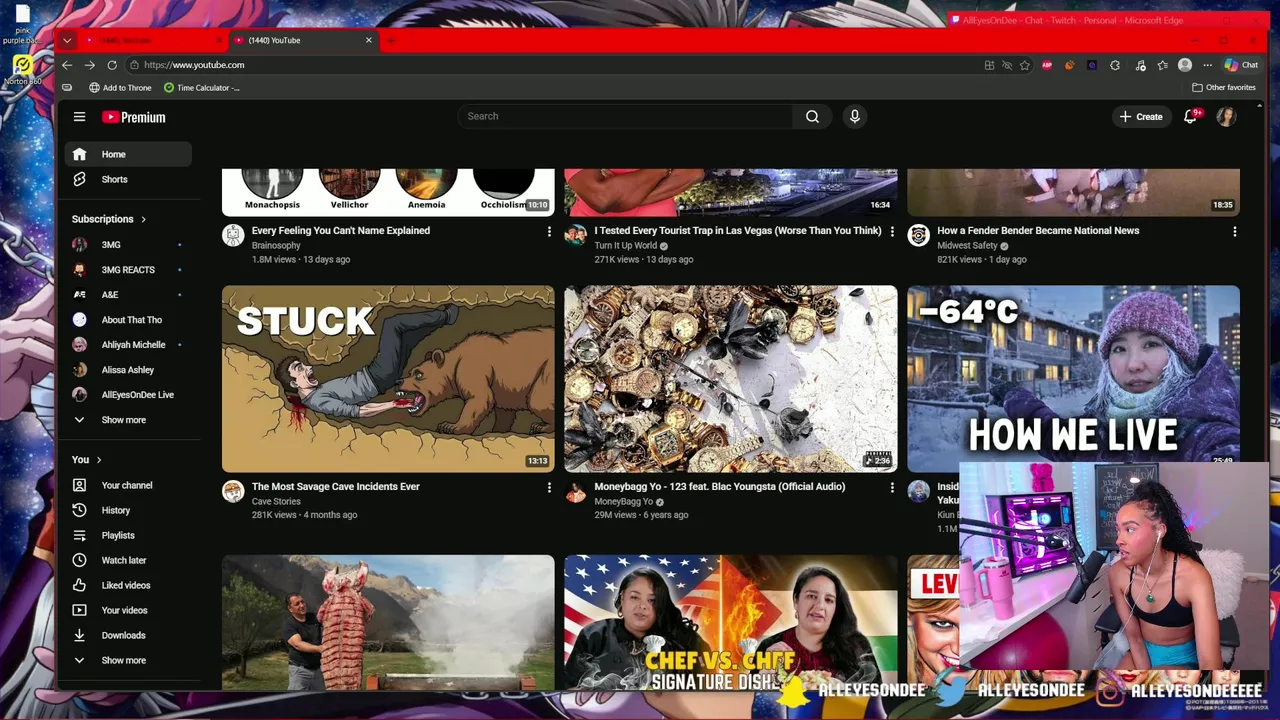Screen dimensions: 1280x720
Task: Open the Brainosophy channel link
Action: 276,245
